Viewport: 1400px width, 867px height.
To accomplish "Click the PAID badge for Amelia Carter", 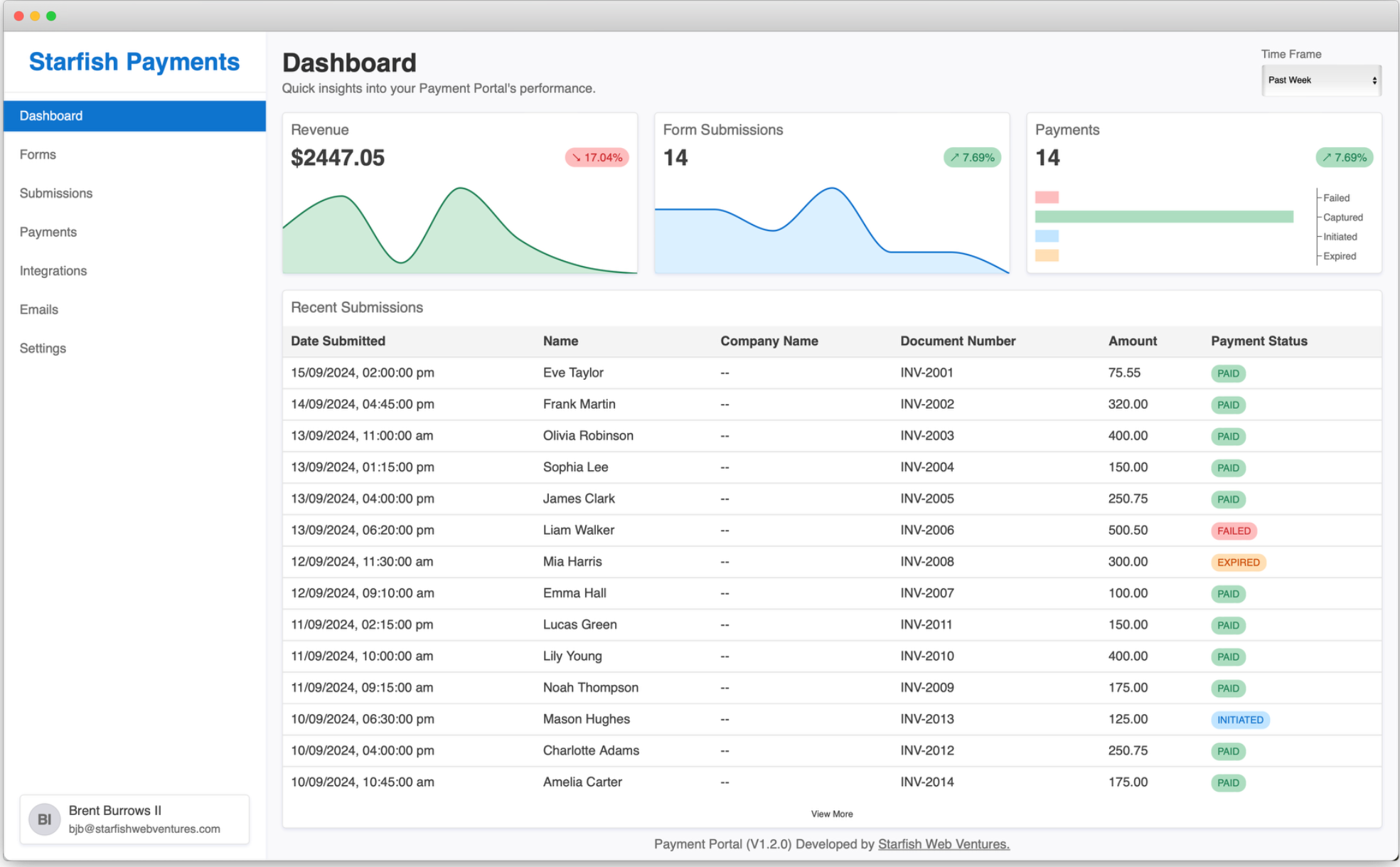I will [1228, 782].
